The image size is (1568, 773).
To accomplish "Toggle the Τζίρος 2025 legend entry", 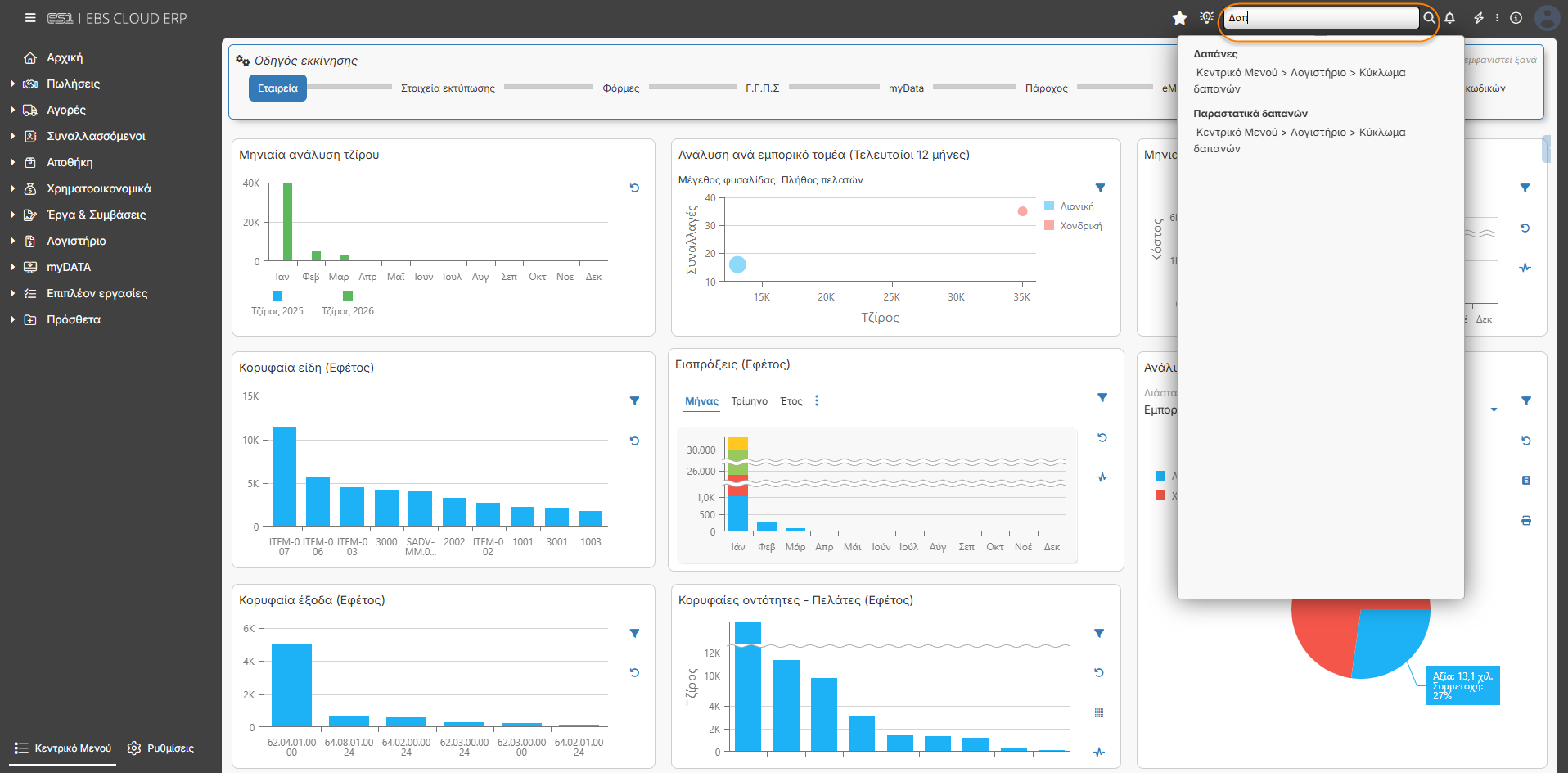I will coord(277,304).
